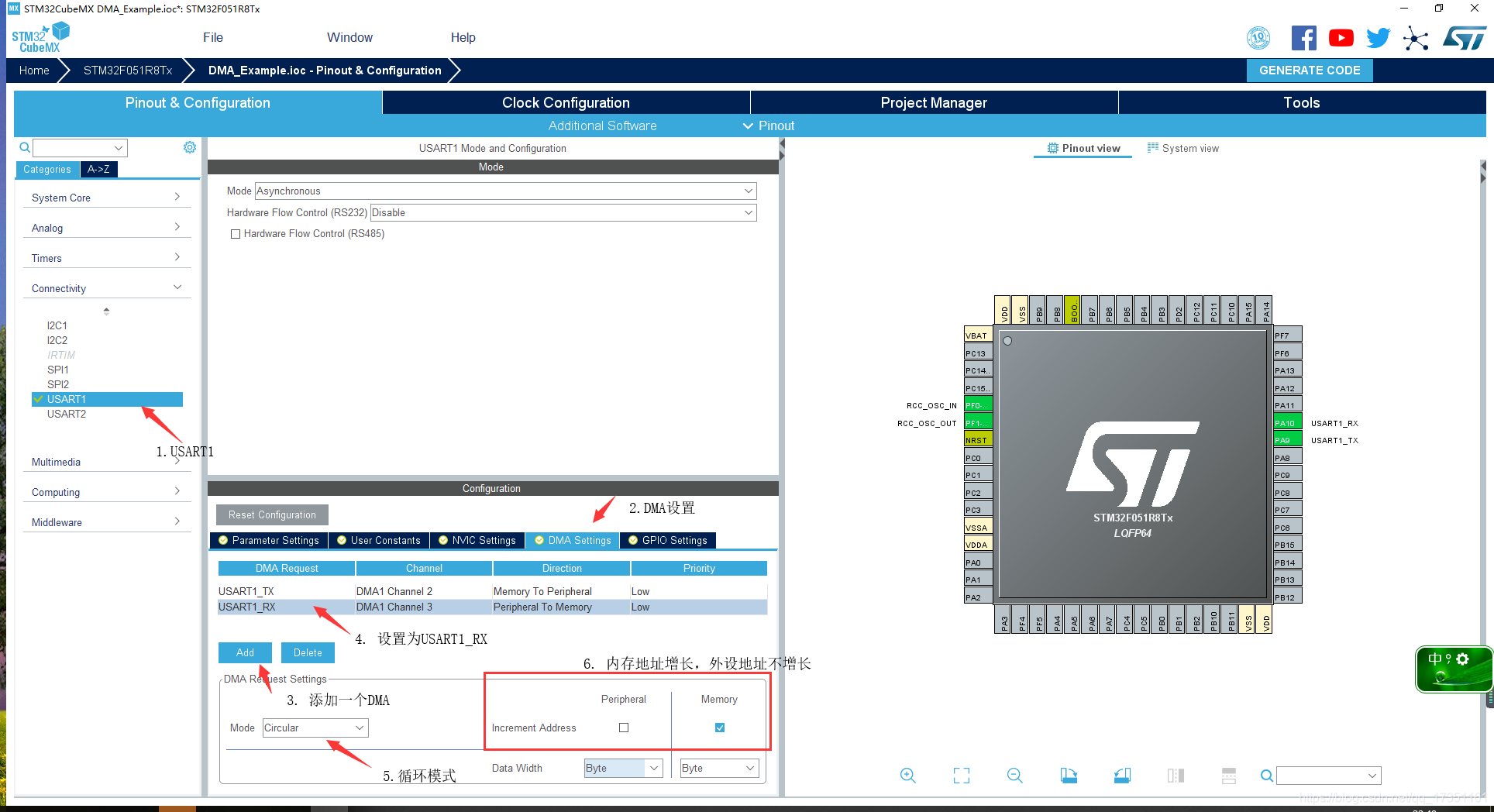Fit the chip view to screen

click(962, 776)
